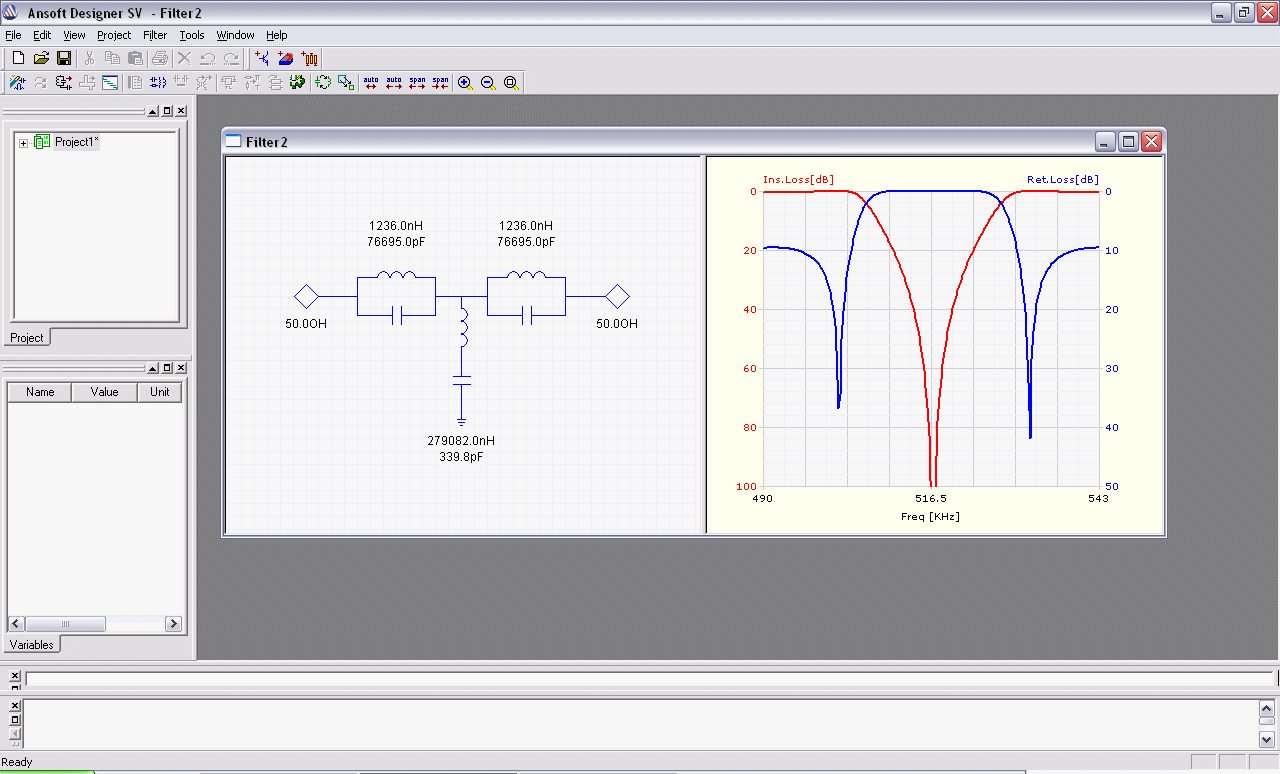Float the project panel with square button

167,111
